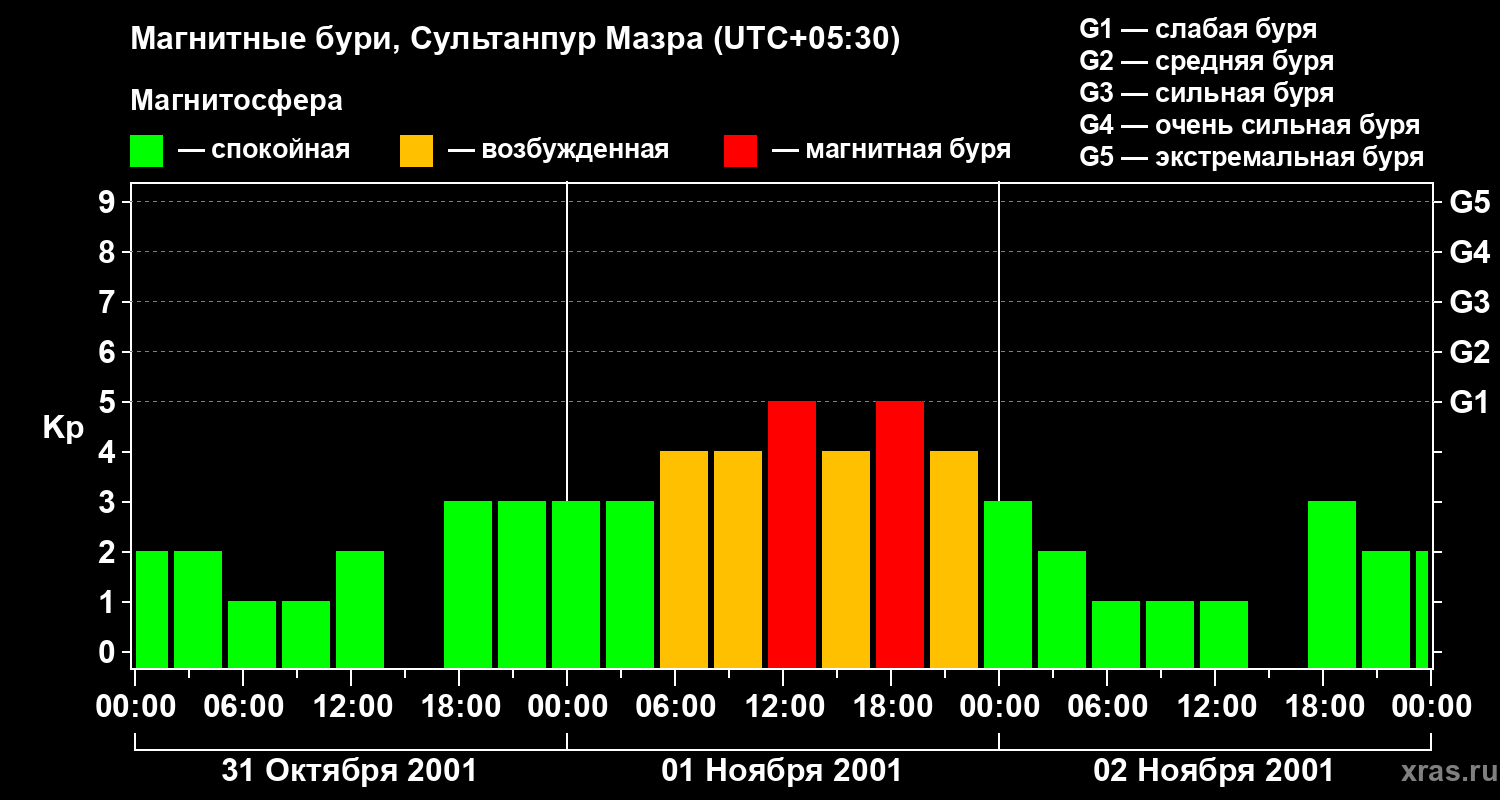Click the «06:00» time label above 31 Октября
Viewport: 1500px width, 800px height.
(243, 707)
